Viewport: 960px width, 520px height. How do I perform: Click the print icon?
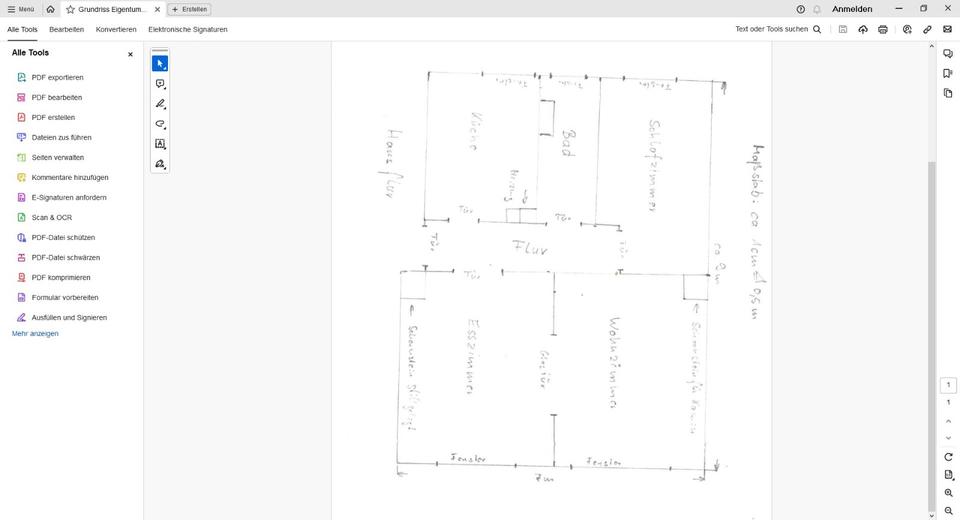(883, 30)
